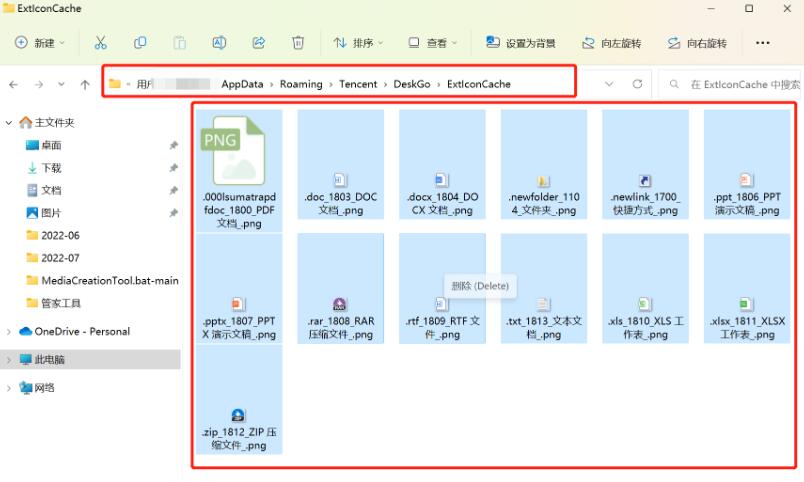The height and width of the screenshot is (482, 804).
Task: Open the 新建 dropdown menu
Action: (x=40, y=43)
